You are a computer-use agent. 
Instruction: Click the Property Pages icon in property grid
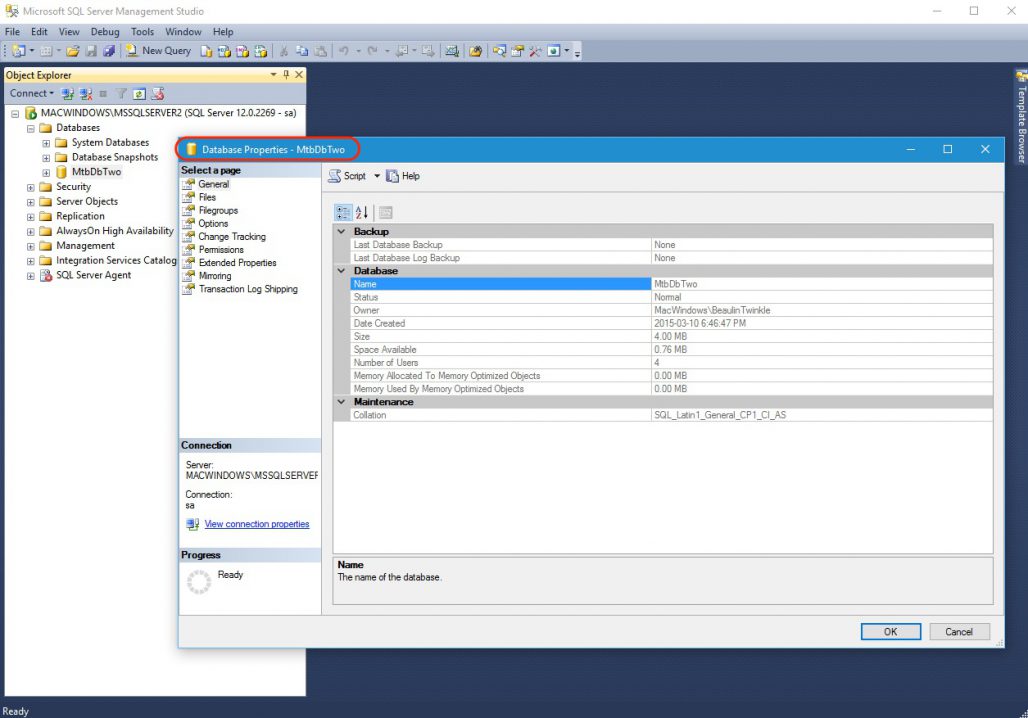click(x=386, y=212)
